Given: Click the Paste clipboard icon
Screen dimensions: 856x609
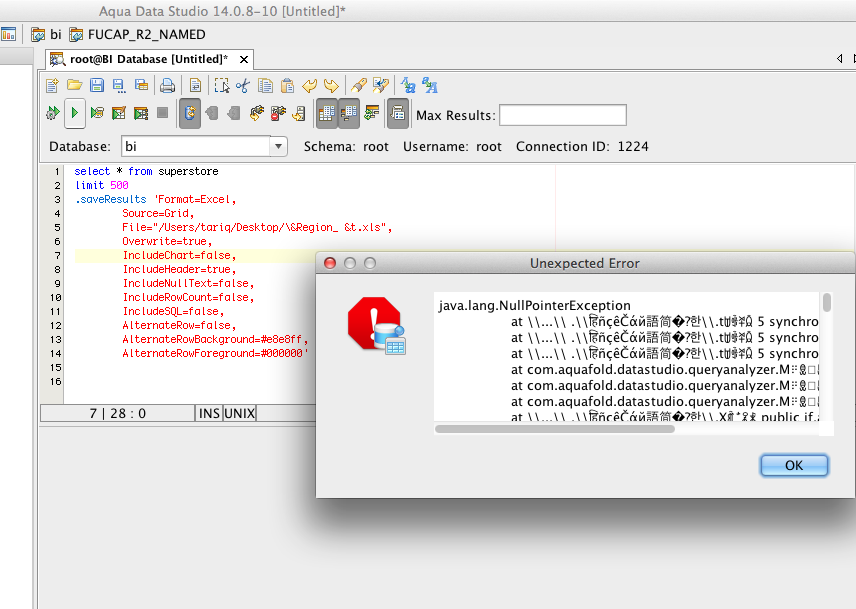Looking at the screenshot, I should pos(287,85).
